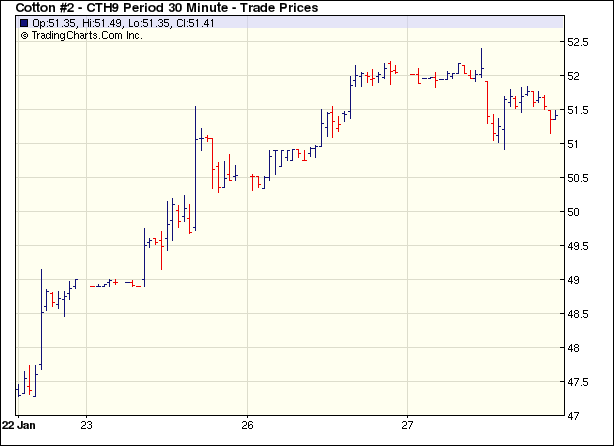Click the chart title "Cotton #2 - CTH9"
This screenshot has height=446, width=614.
75,8
